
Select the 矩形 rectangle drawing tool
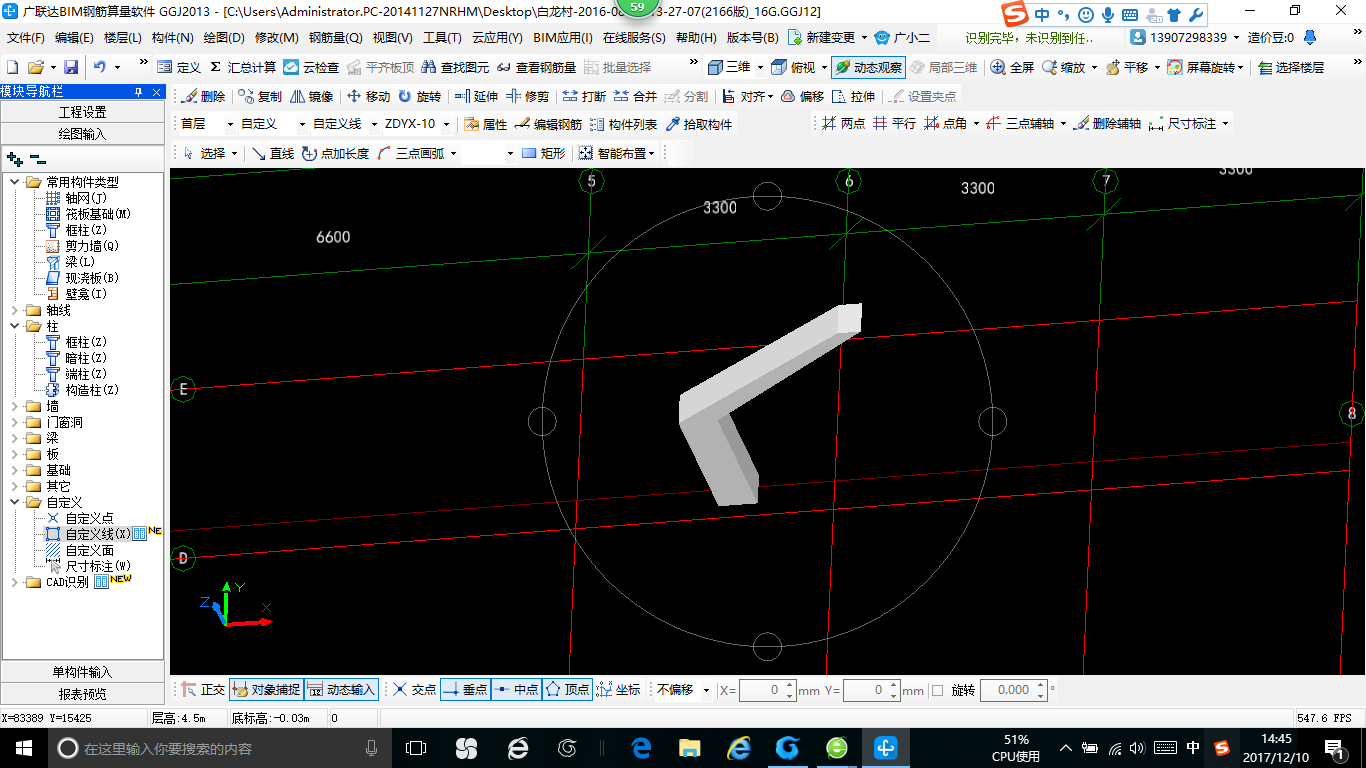pos(544,153)
